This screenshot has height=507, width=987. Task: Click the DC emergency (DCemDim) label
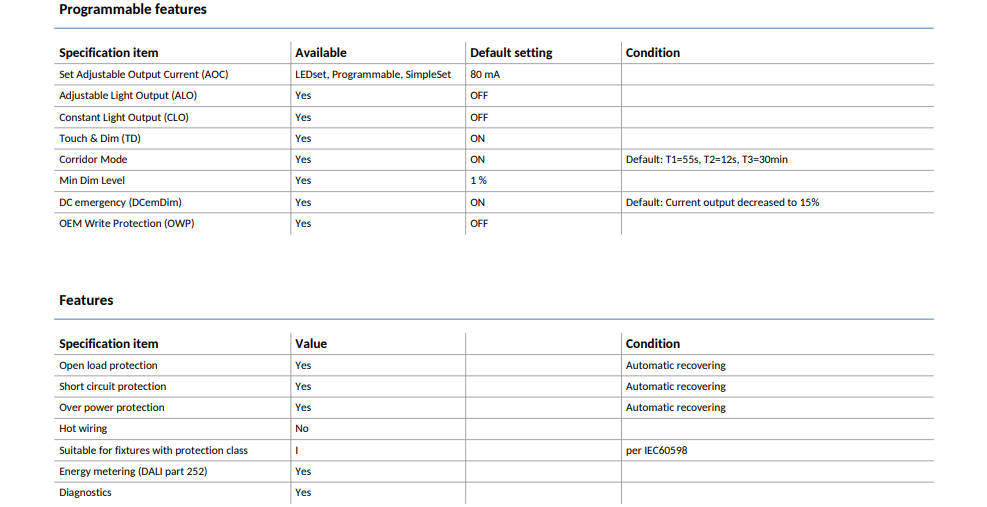[120, 202]
